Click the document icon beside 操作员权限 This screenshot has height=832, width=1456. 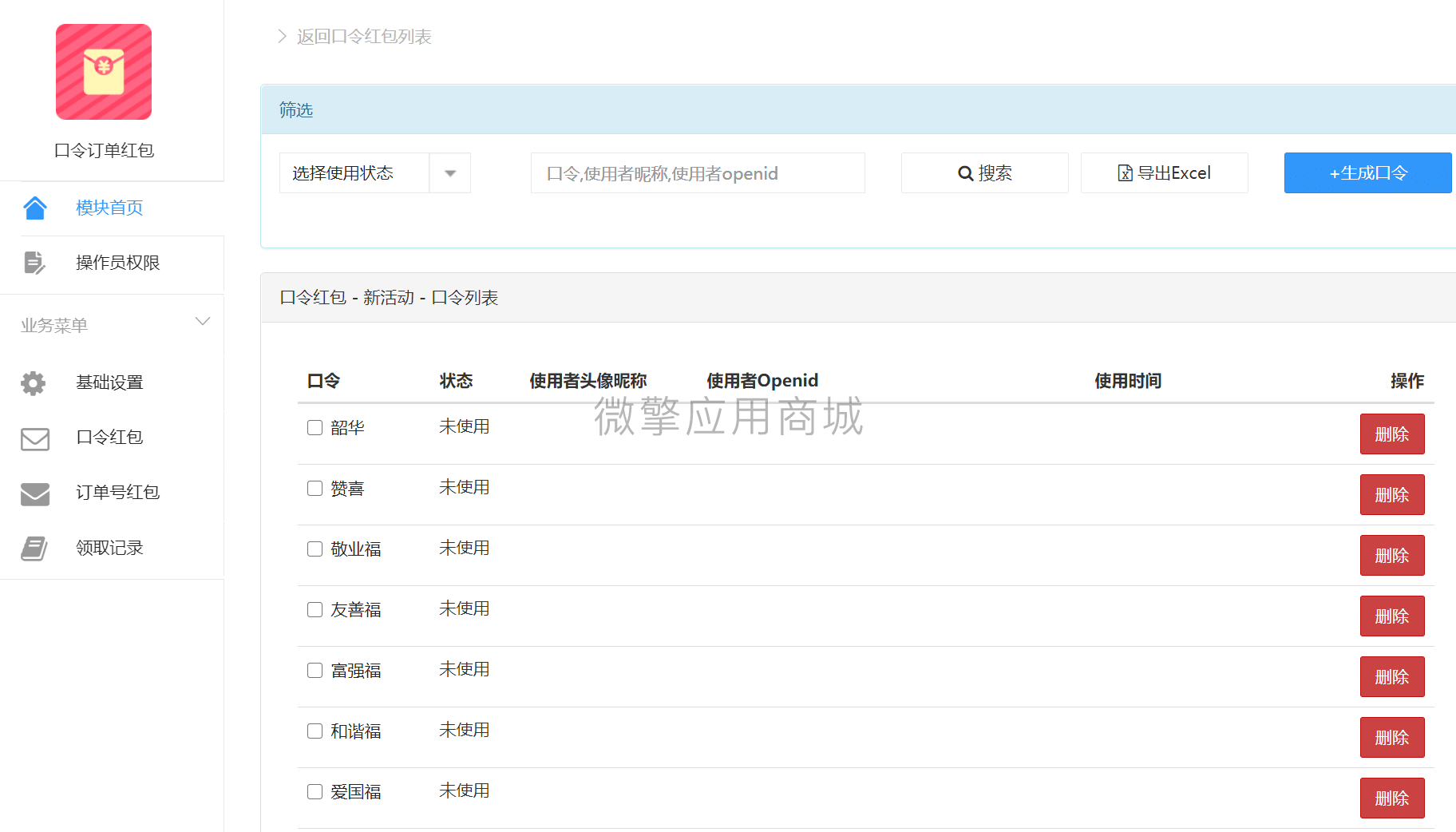click(x=34, y=263)
